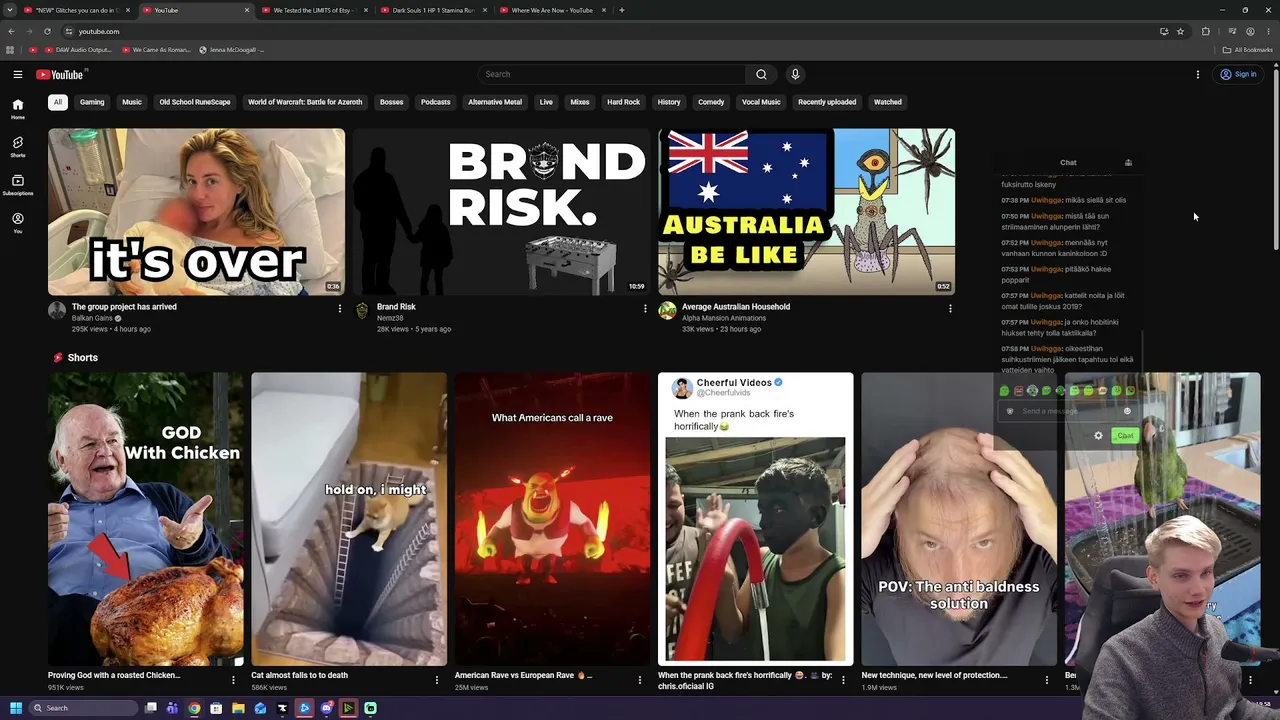Select the Music filter chip
Image resolution: width=1280 pixels, height=720 pixels.
coord(132,102)
